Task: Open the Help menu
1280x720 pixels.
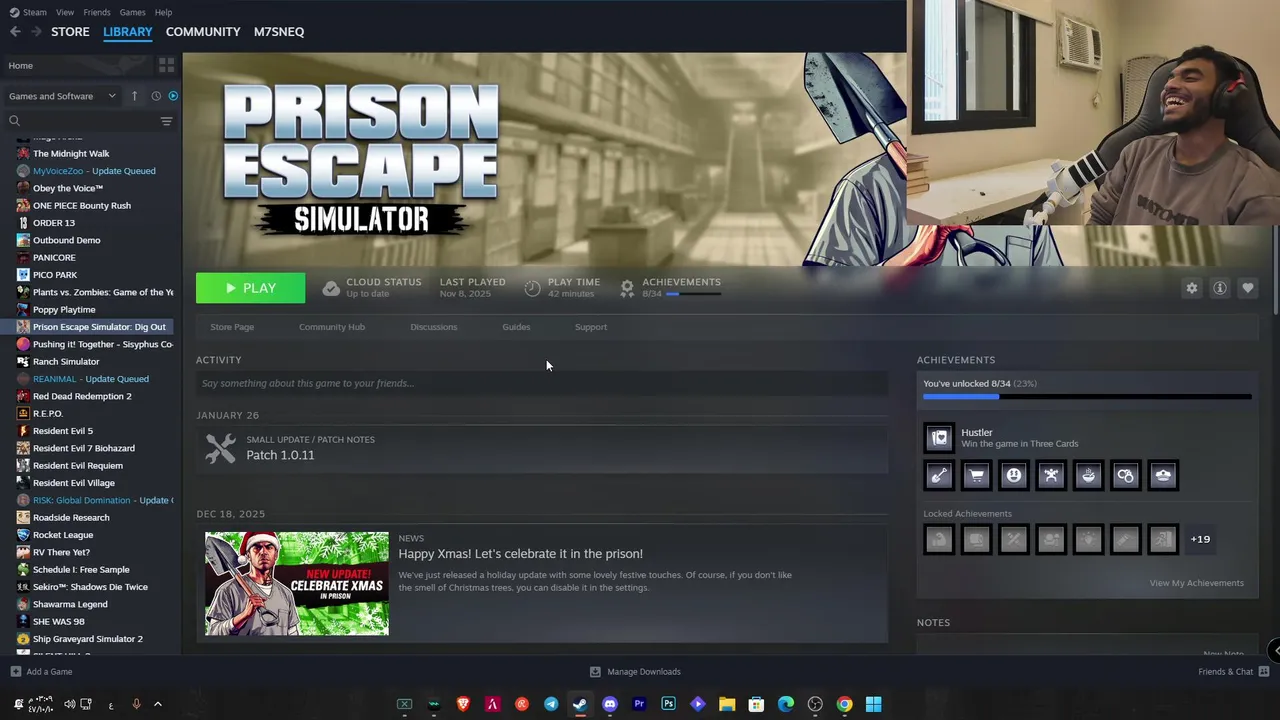Action: (x=163, y=12)
